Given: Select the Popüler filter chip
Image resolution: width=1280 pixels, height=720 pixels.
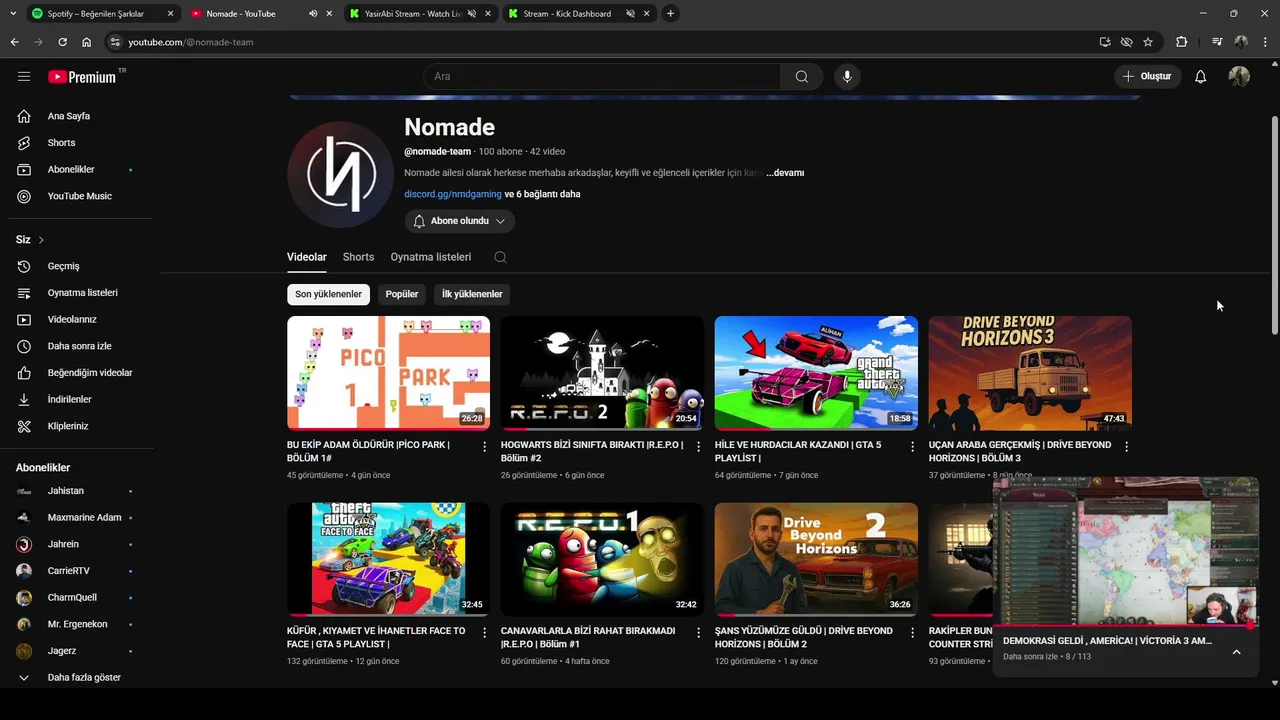Looking at the screenshot, I should [x=402, y=294].
